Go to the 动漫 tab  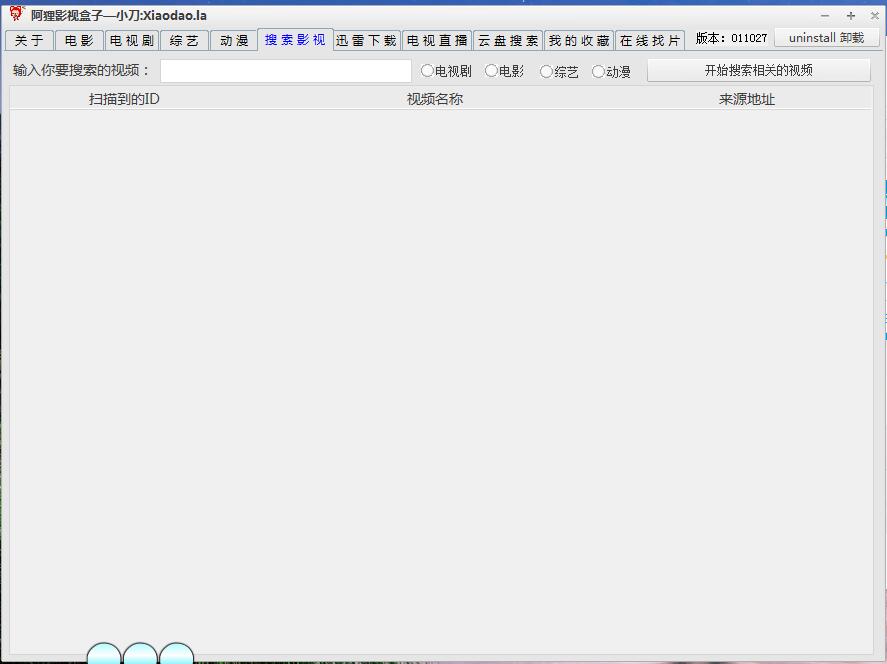pos(234,41)
